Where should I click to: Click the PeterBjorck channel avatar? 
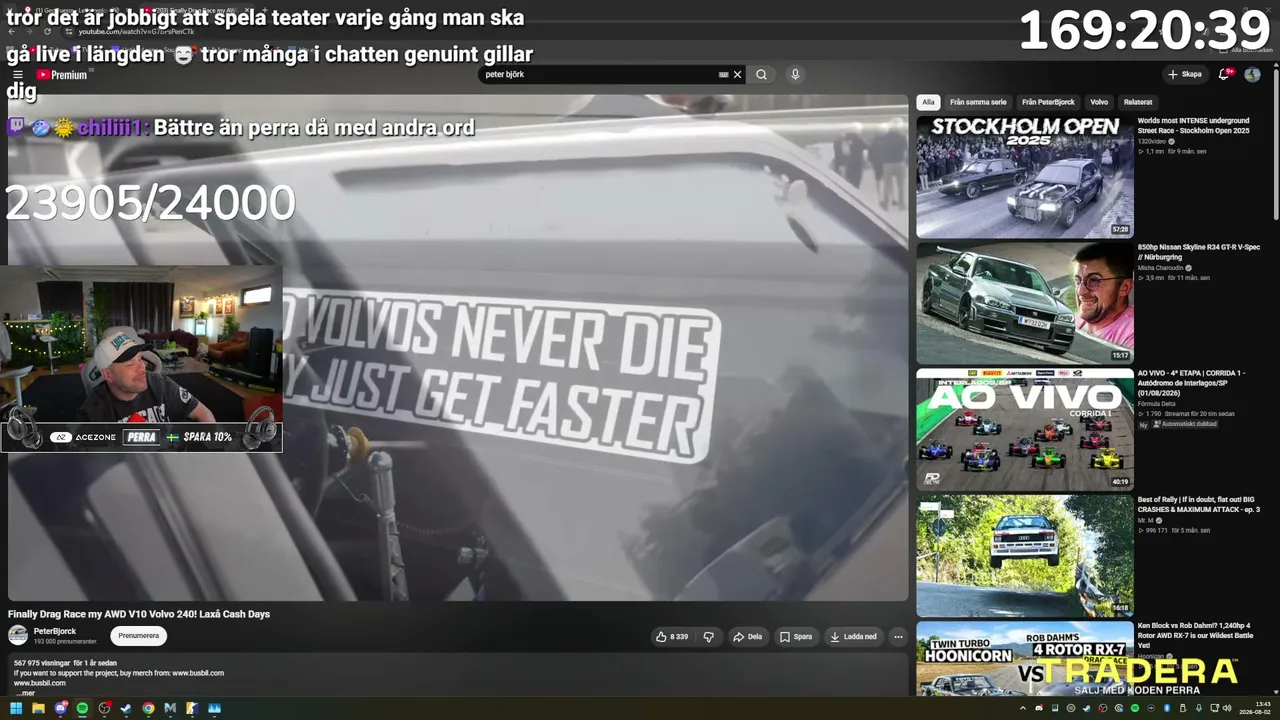point(18,635)
